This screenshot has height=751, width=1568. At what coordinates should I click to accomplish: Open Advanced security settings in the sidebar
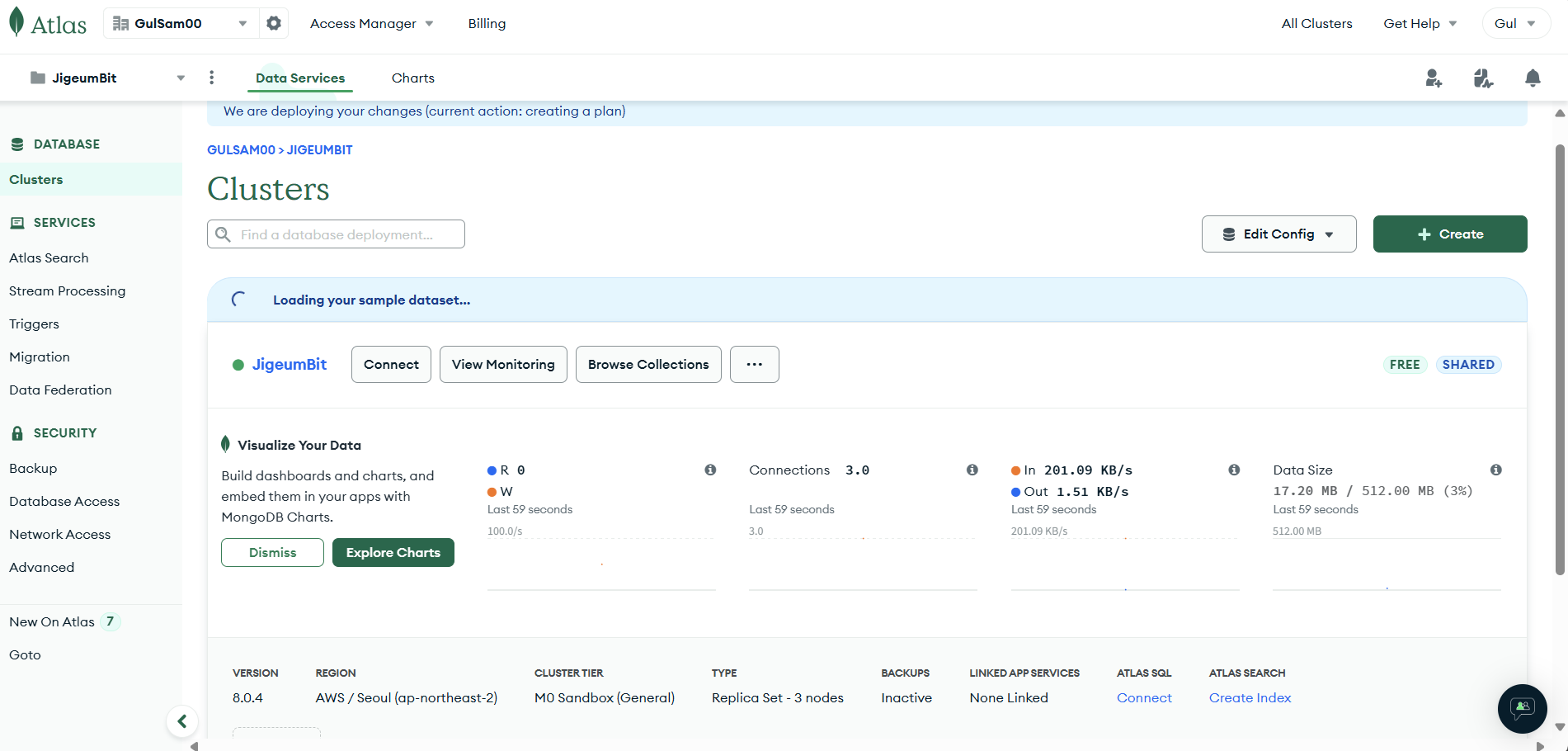click(42, 567)
